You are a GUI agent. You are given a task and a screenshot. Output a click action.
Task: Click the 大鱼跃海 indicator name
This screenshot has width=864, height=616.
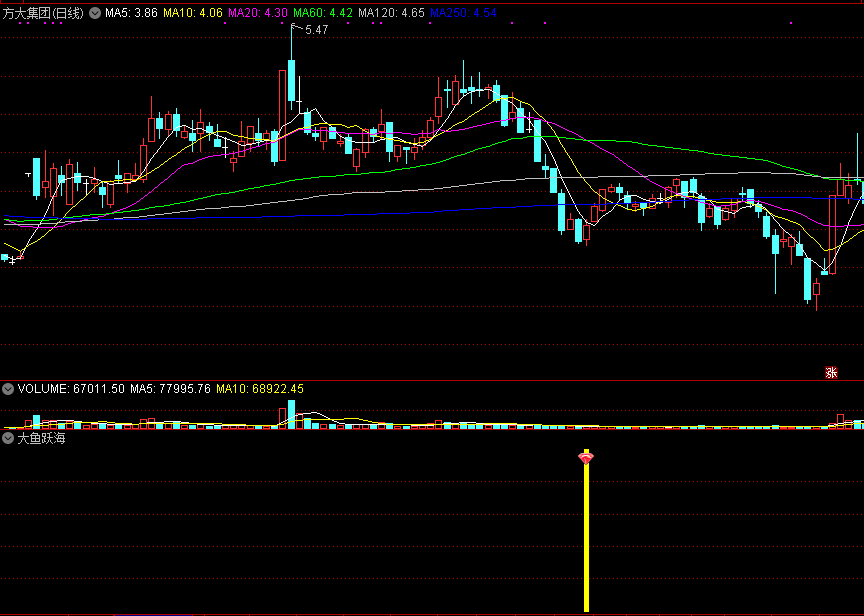point(41,439)
